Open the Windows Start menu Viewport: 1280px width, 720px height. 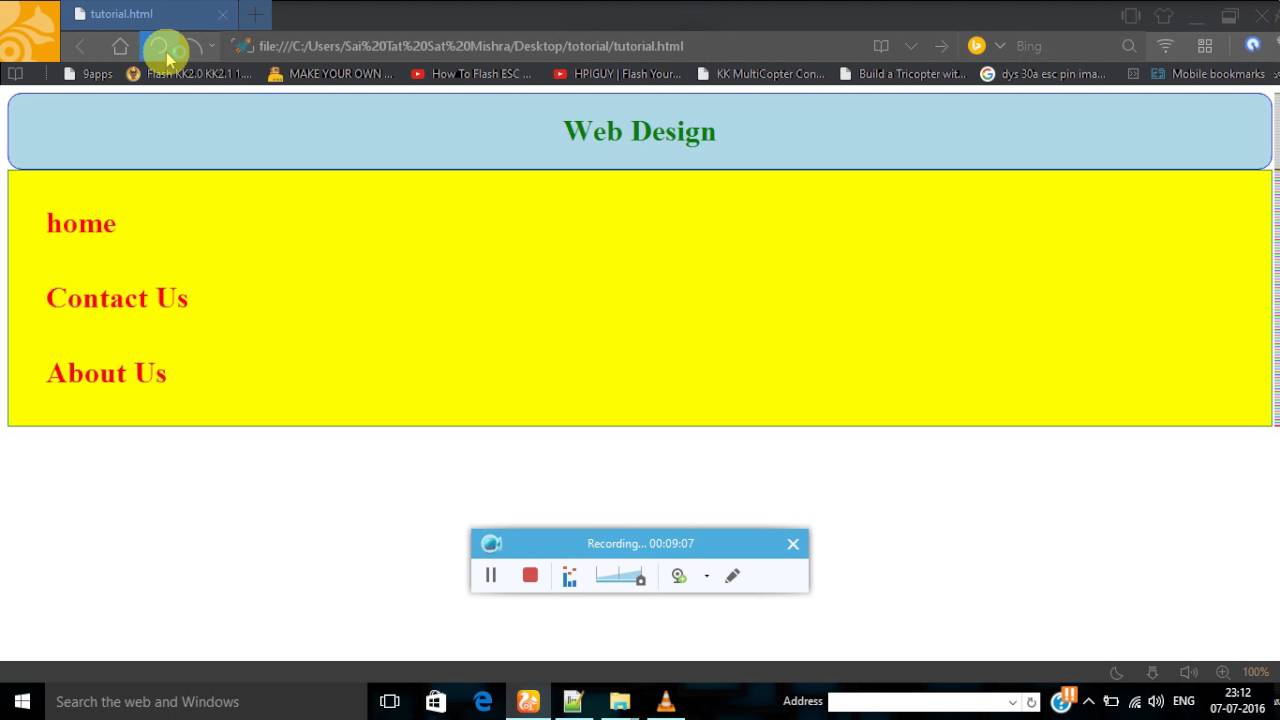(x=22, y=701)
